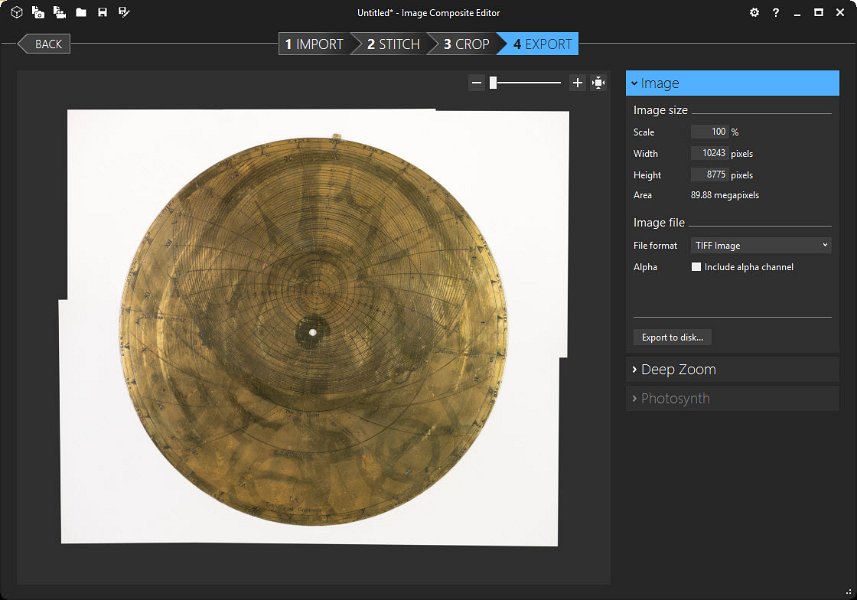Zoom in with the plus button
Image resolution: width=857 pixels, height=600 pixels.
(577, 83)
